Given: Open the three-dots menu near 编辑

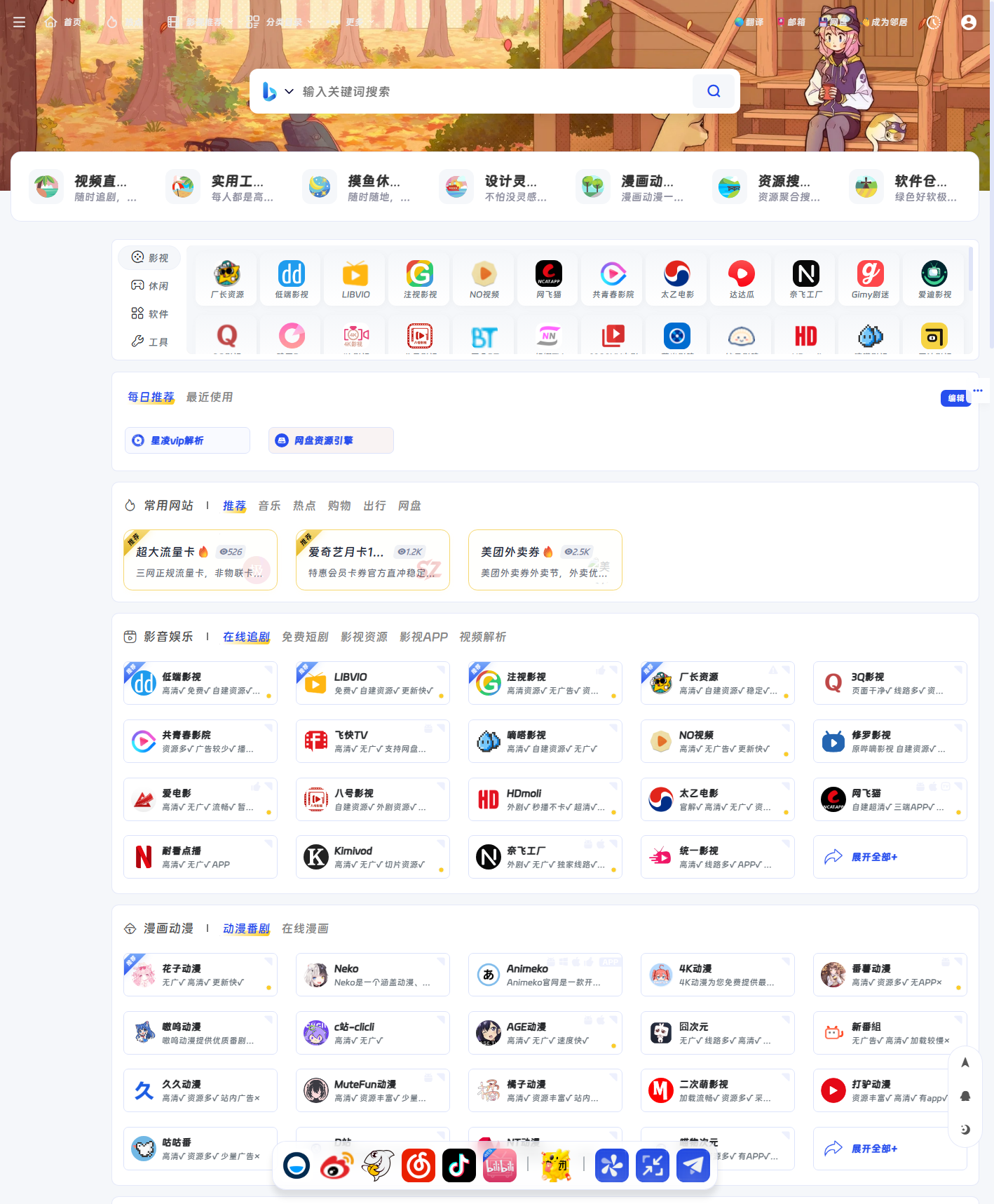Looking at the screenshot, I should 978,391.
